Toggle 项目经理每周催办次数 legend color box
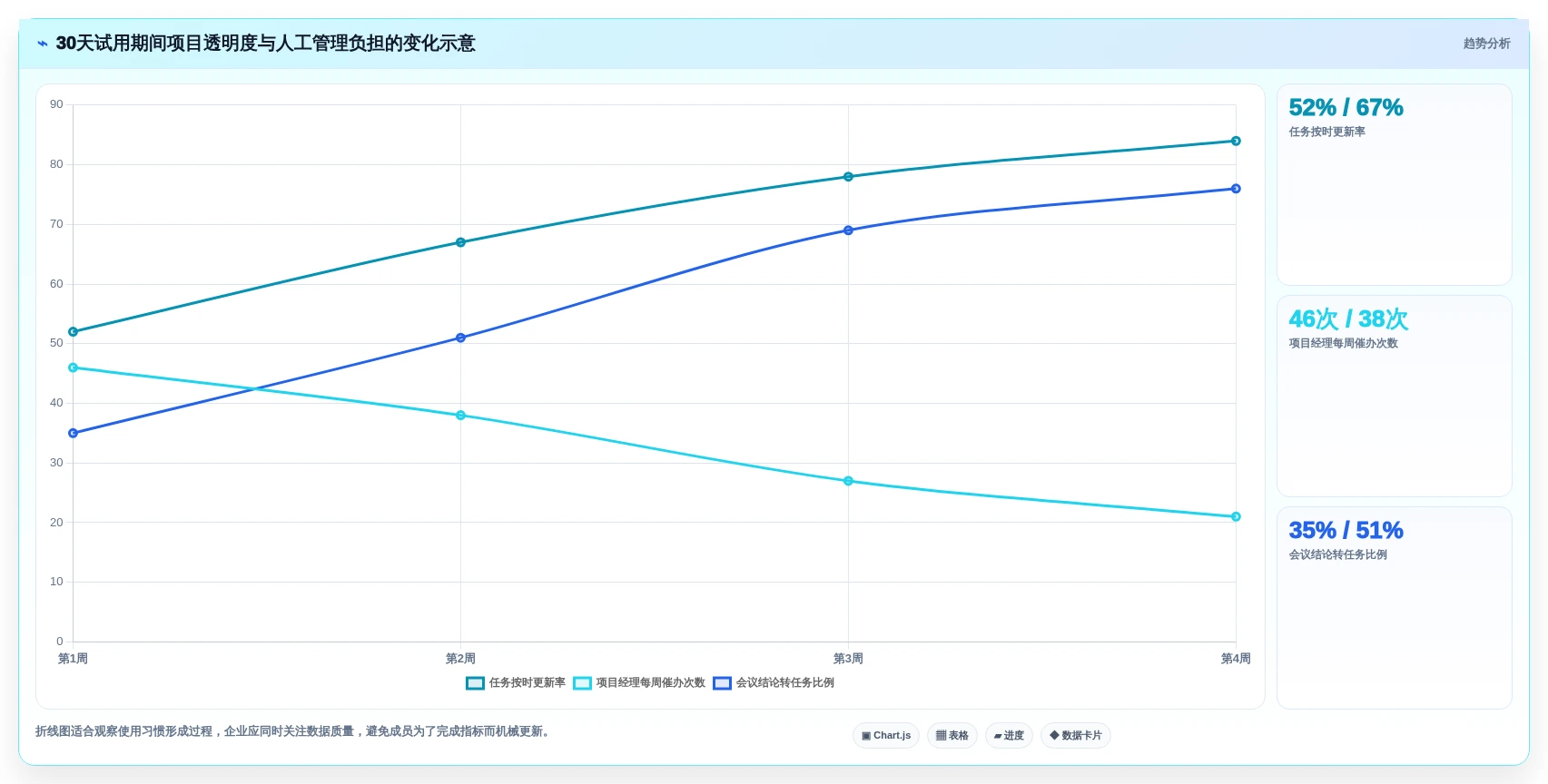The image size is (1548, 784). click(x=582, y=683)
